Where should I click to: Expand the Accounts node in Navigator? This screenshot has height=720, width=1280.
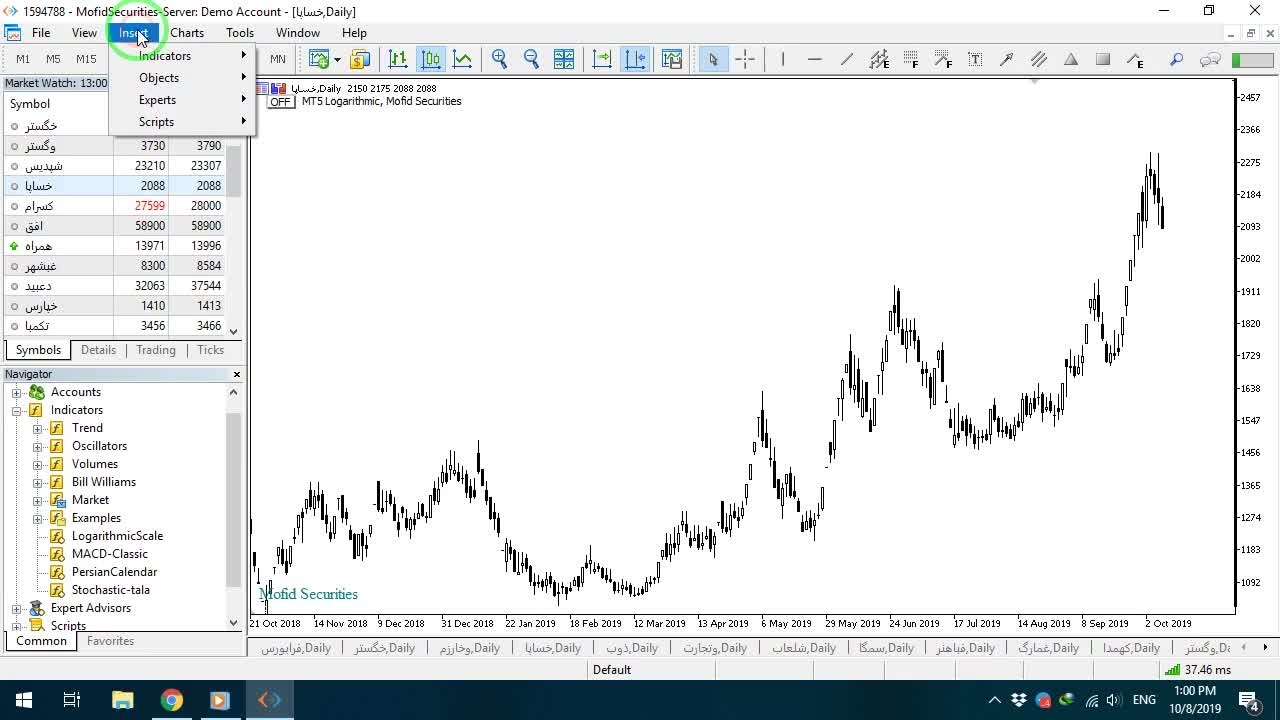tap(17, 392)
